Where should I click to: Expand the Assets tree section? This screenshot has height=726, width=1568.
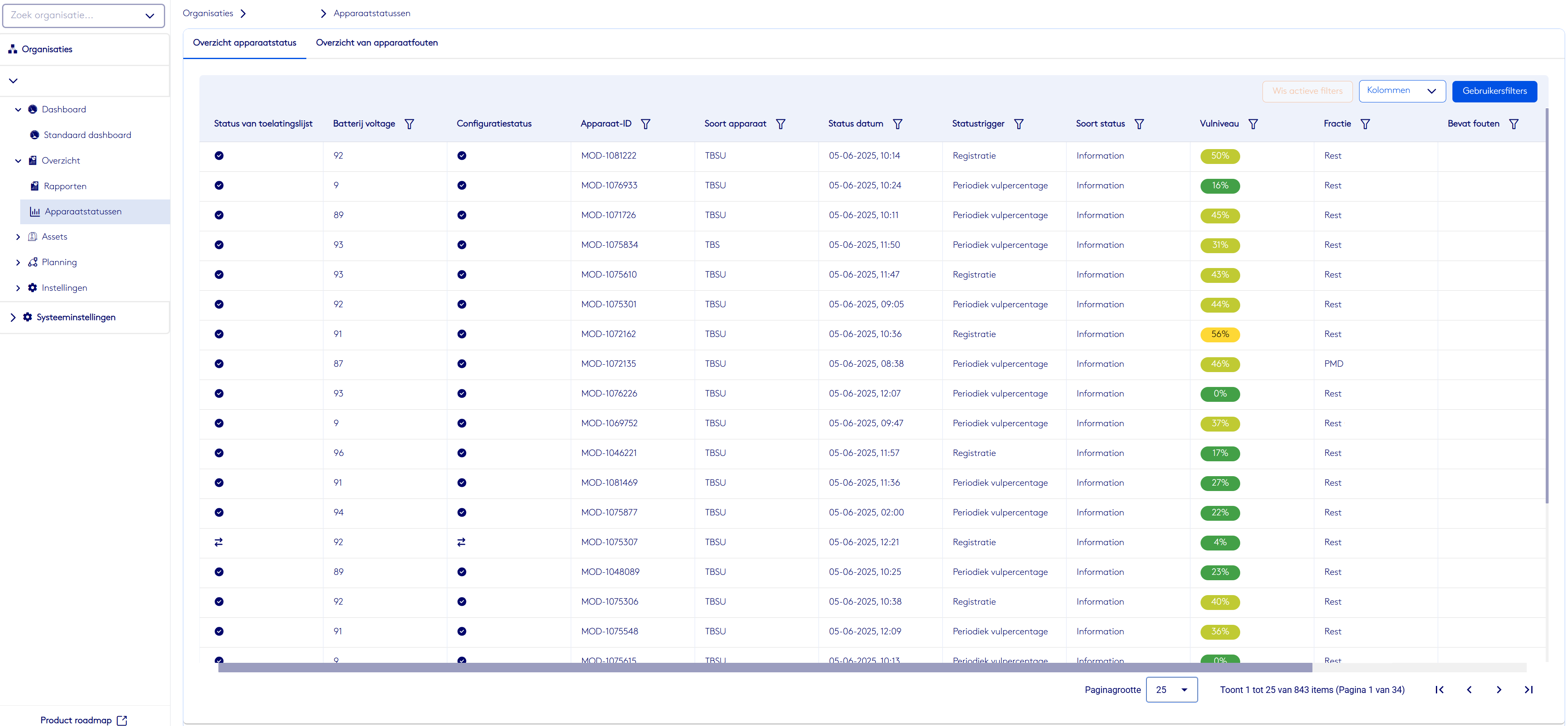pyautogui.click(x=18, y=237)
